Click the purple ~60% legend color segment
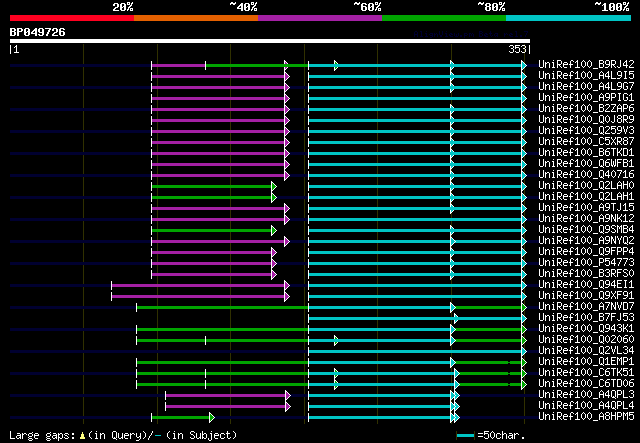 pos(320,18)
